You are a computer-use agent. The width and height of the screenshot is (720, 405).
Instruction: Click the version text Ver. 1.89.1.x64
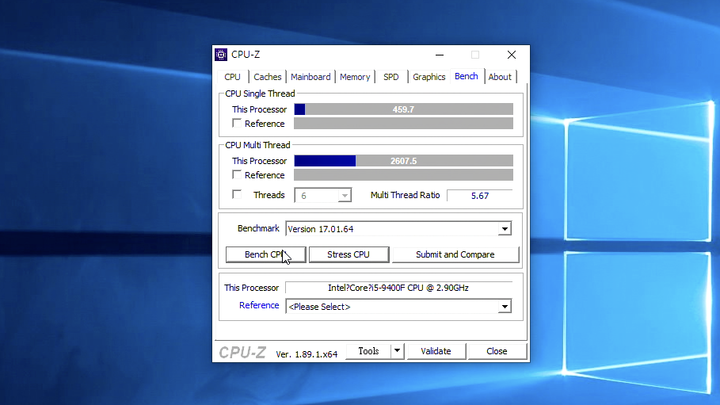[x=307, y=354]
